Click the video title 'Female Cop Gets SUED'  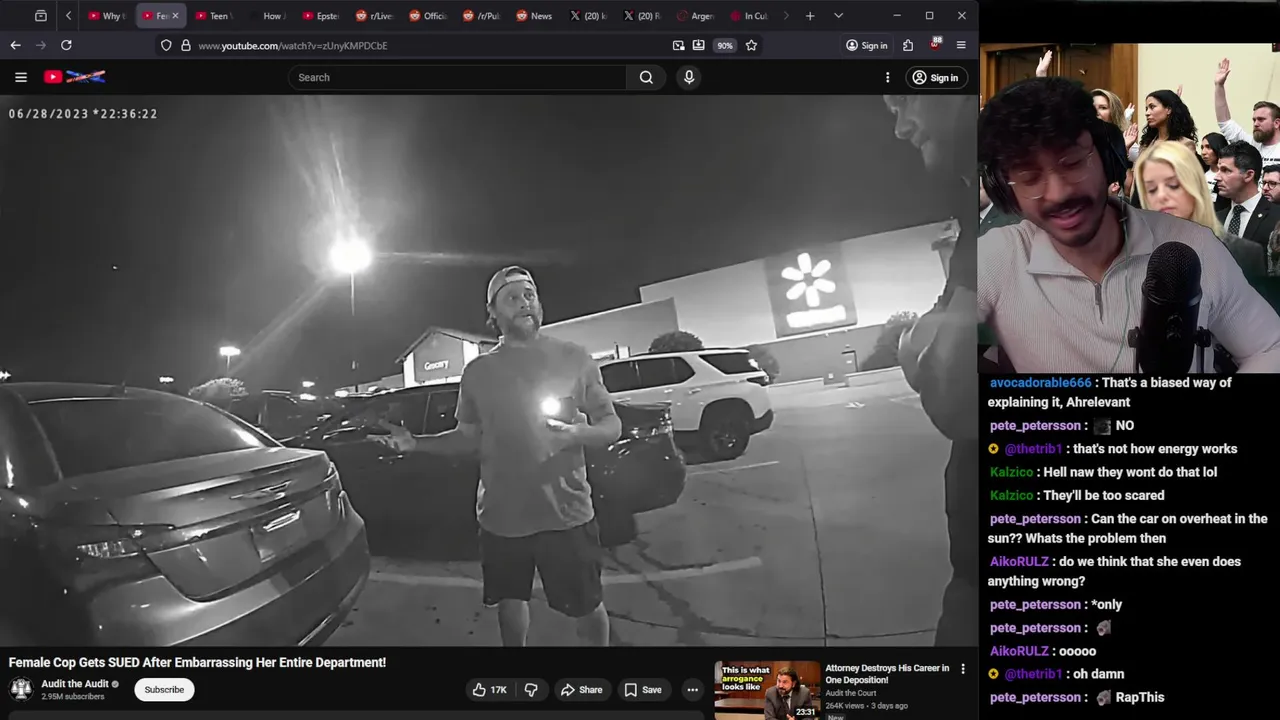[197, 662]
